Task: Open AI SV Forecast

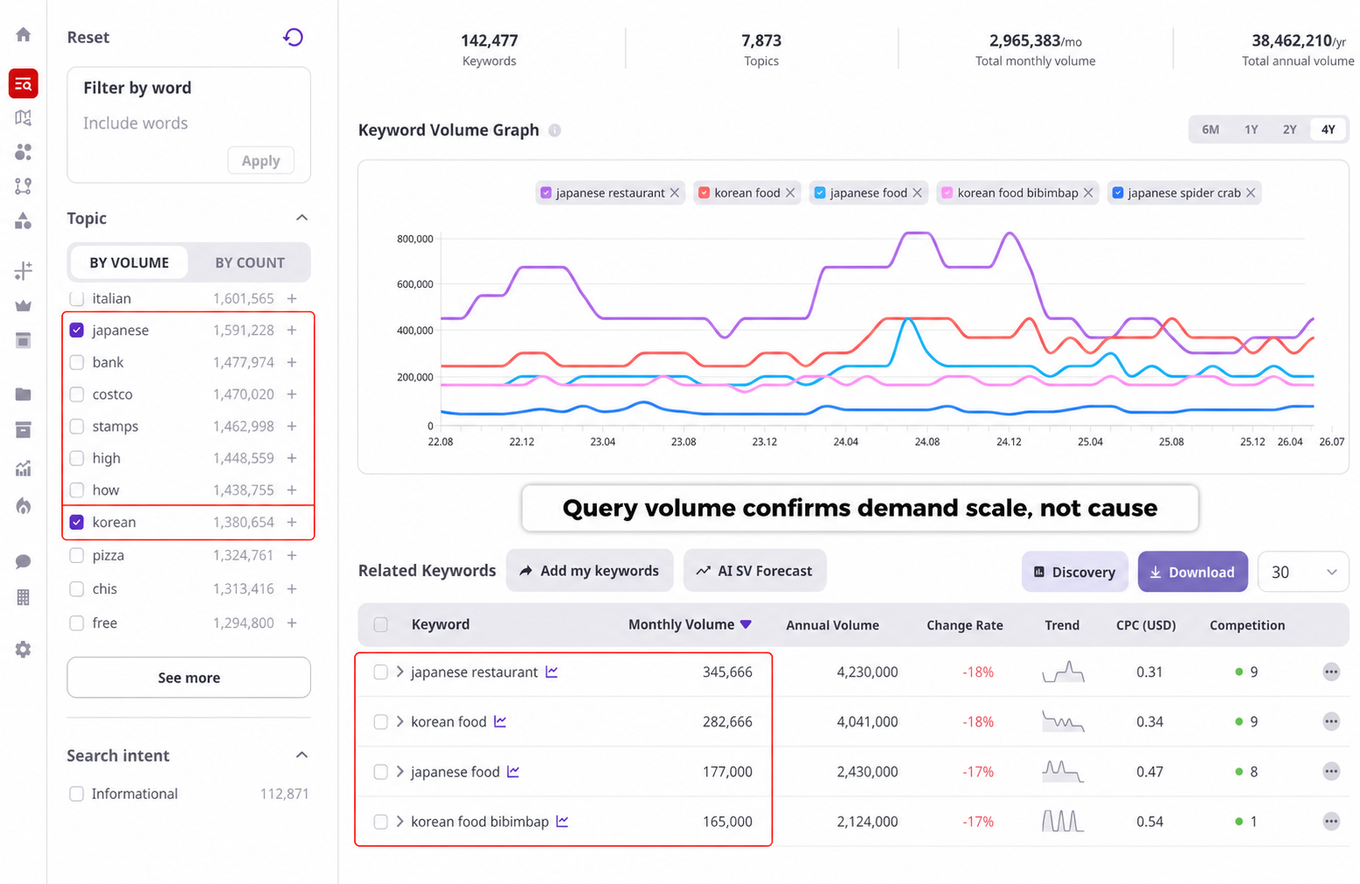Action: (755, 571)
